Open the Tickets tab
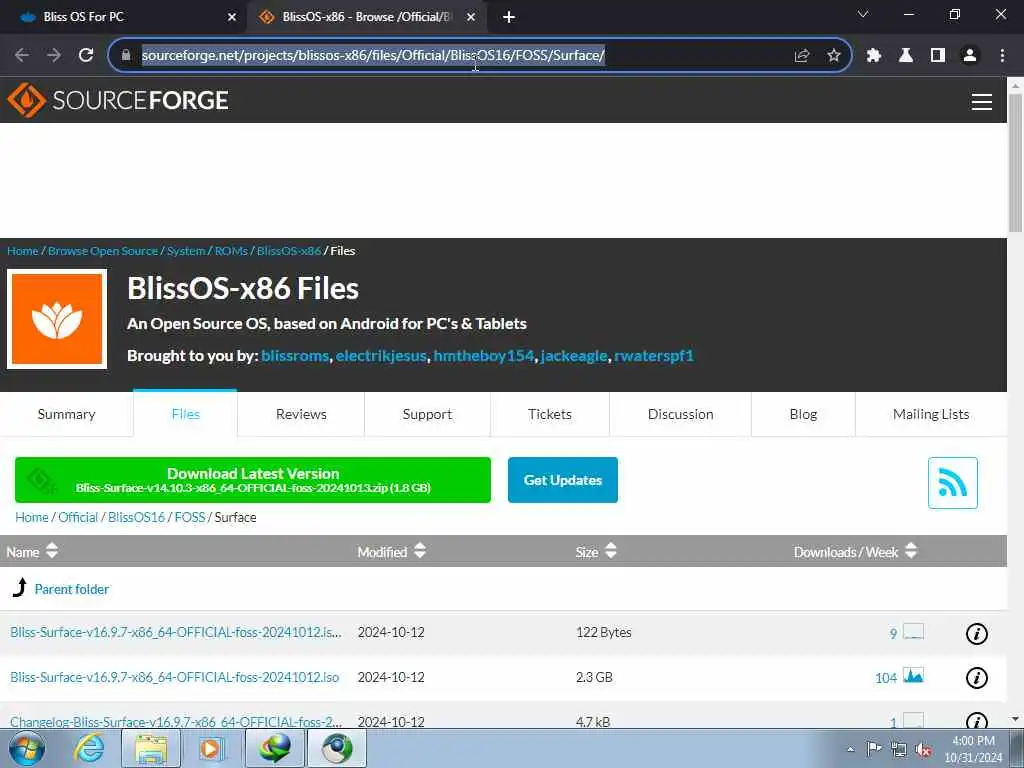 tap(550, 414)
